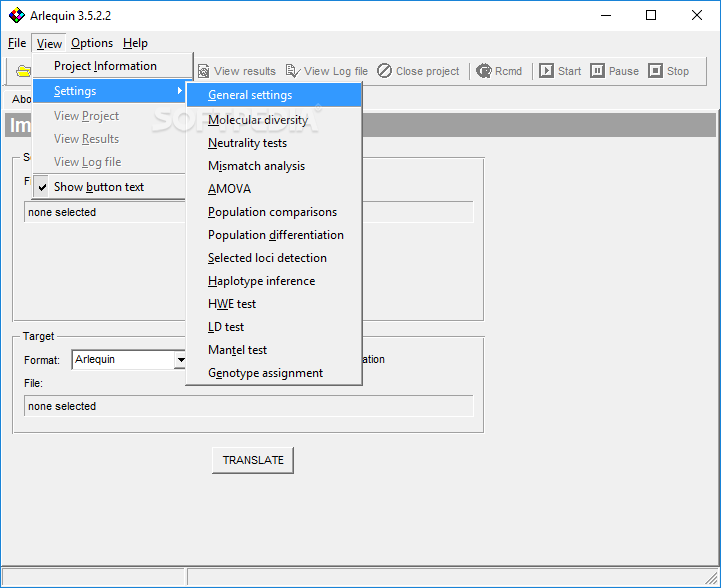This screenshot has width=721, height=588.
Task: Open the File menu
Action: [x=17, y=43]
